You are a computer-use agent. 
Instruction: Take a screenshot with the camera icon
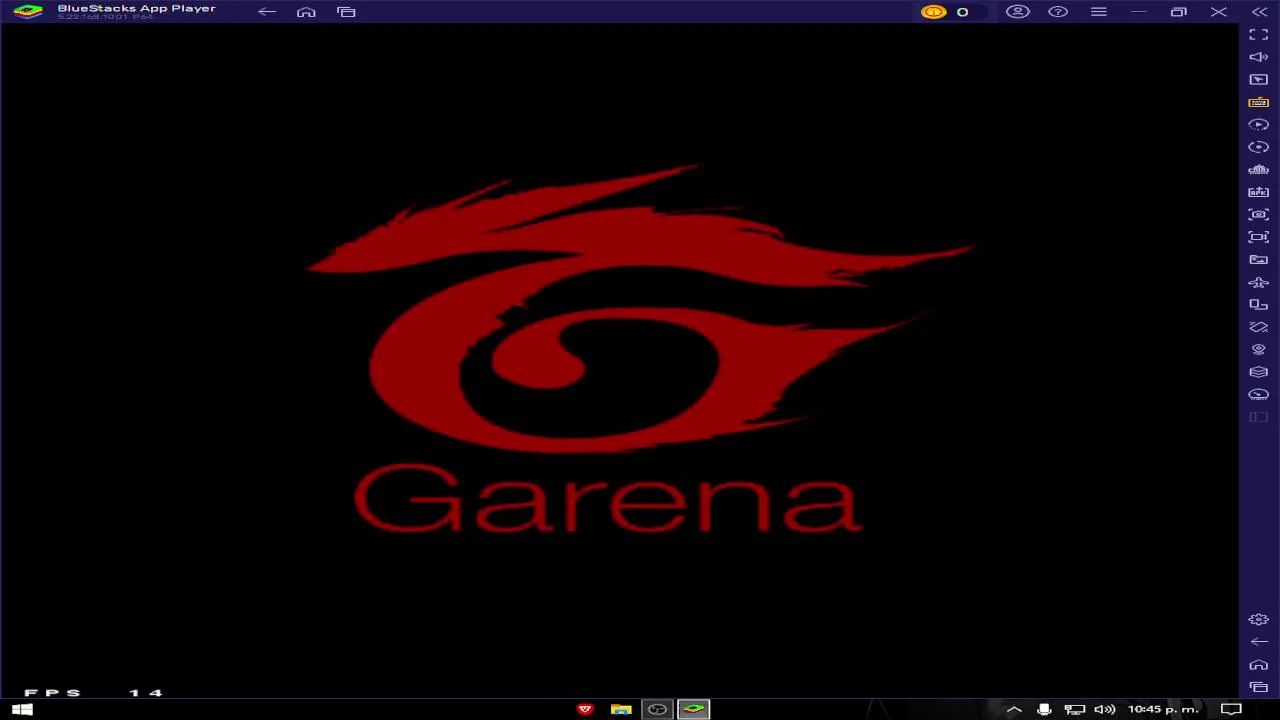click(x=1258, y=214)
